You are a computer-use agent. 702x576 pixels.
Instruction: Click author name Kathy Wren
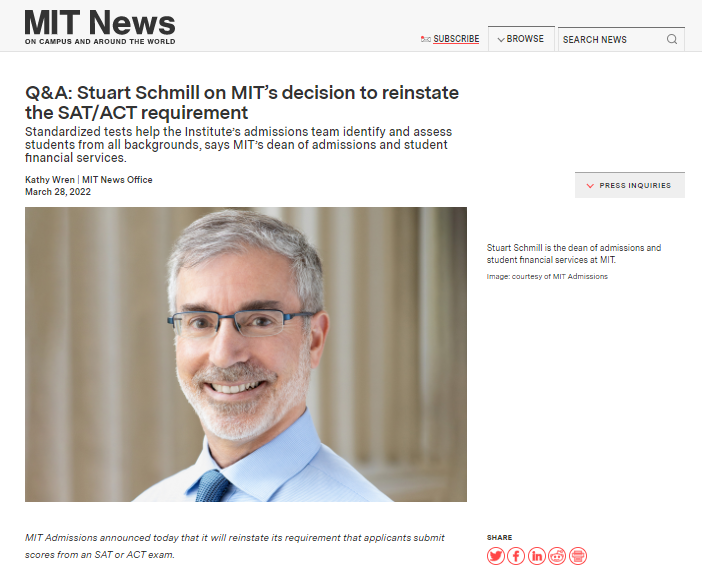(50, 179)
